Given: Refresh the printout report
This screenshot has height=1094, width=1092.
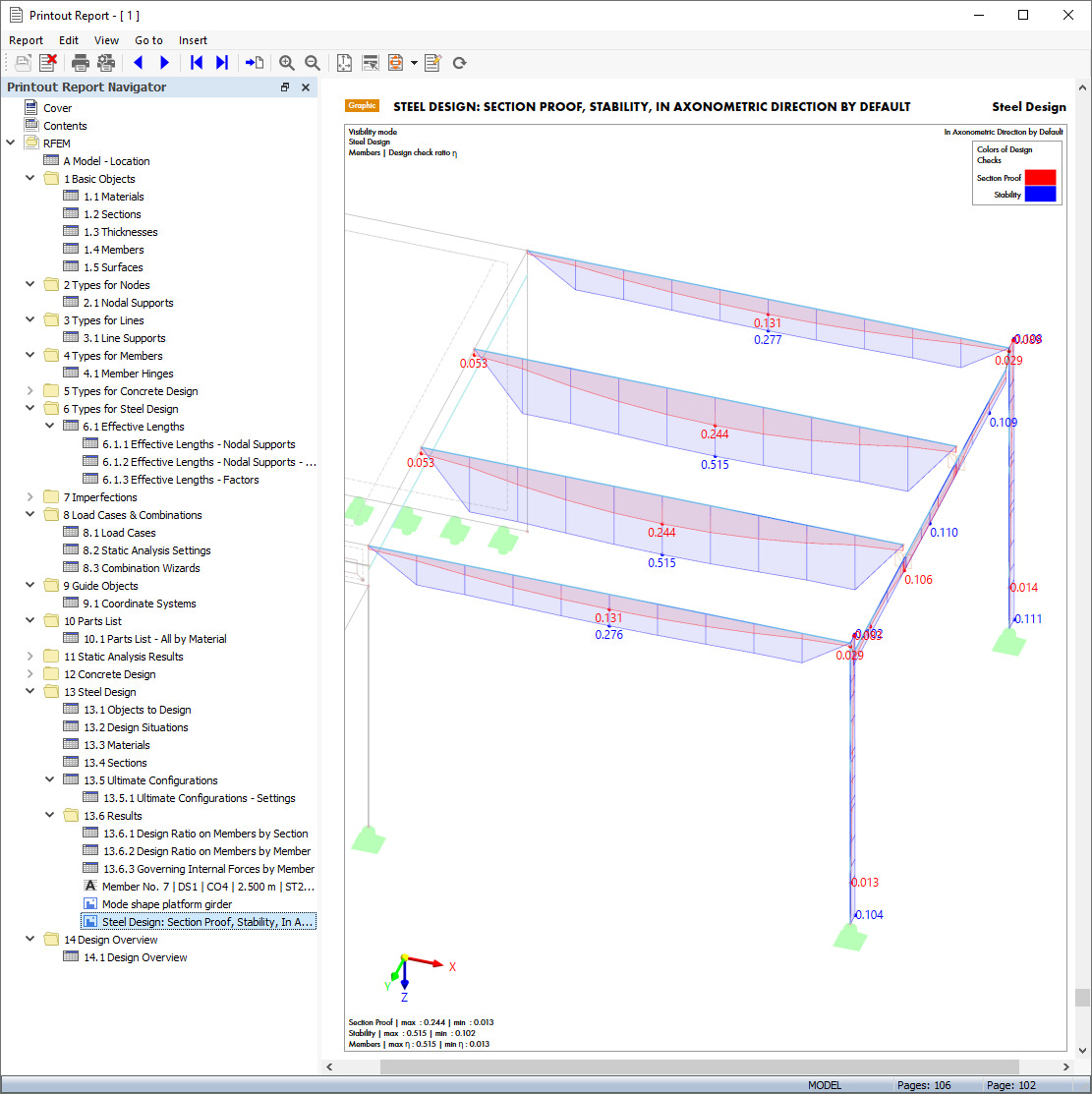Looking at the screenshot, I should (459, 63).
